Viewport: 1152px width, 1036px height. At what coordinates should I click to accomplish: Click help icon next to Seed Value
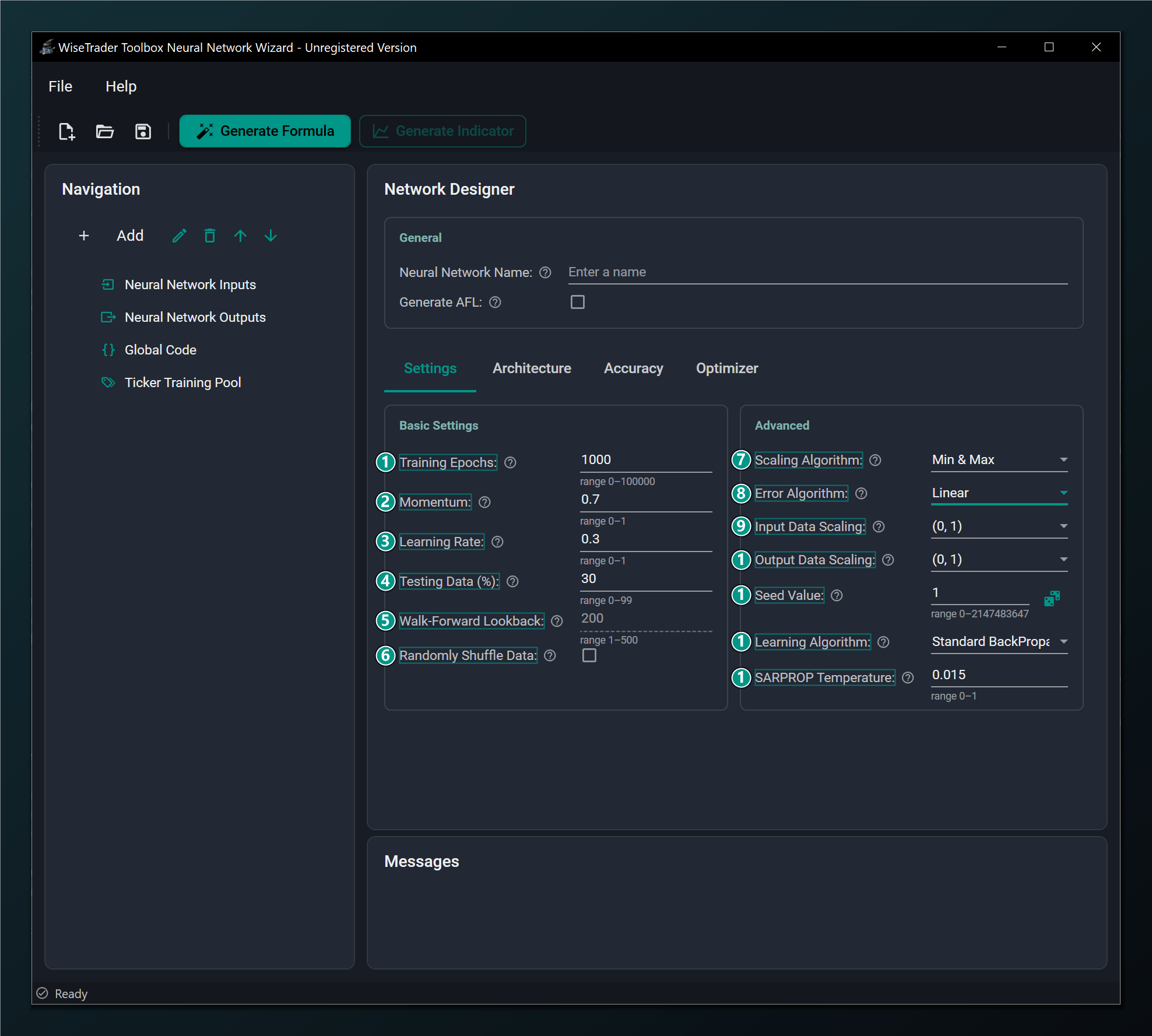837,595
